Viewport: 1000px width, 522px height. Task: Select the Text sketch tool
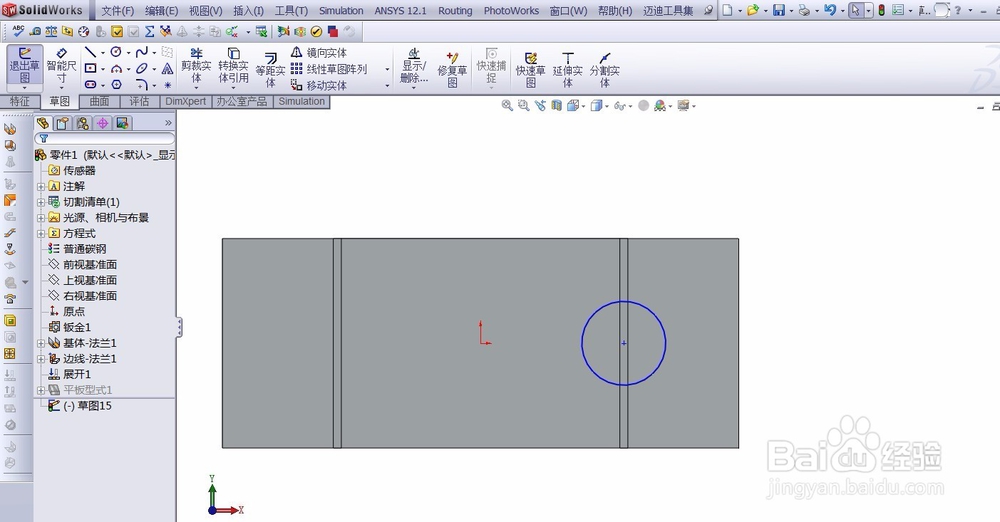click(167, 68)
